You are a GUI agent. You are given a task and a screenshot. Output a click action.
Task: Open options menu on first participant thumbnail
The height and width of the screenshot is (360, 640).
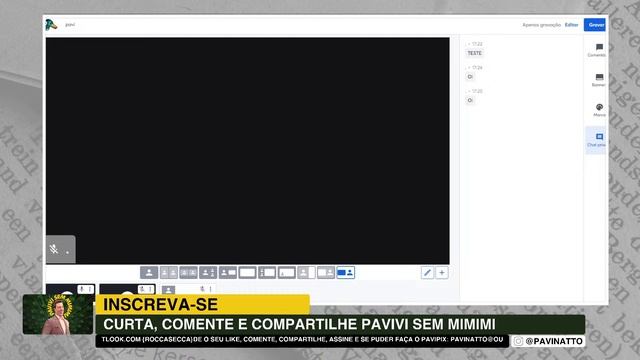pos(90,289)
